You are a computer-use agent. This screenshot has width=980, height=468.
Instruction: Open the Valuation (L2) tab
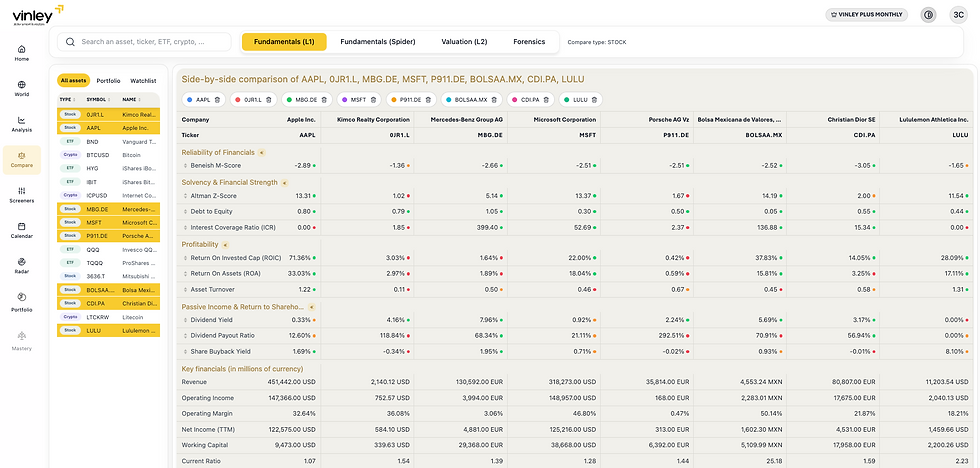pyautogui.click(x=464, y=42)
